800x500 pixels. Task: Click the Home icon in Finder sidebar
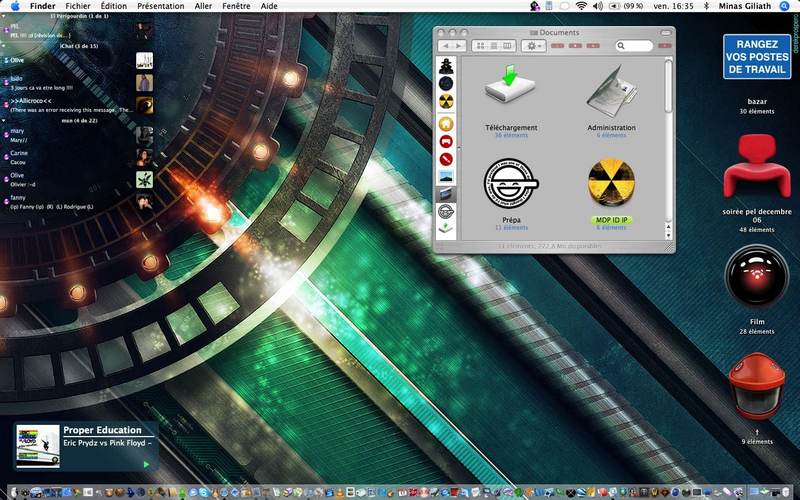tap(446, 123)
